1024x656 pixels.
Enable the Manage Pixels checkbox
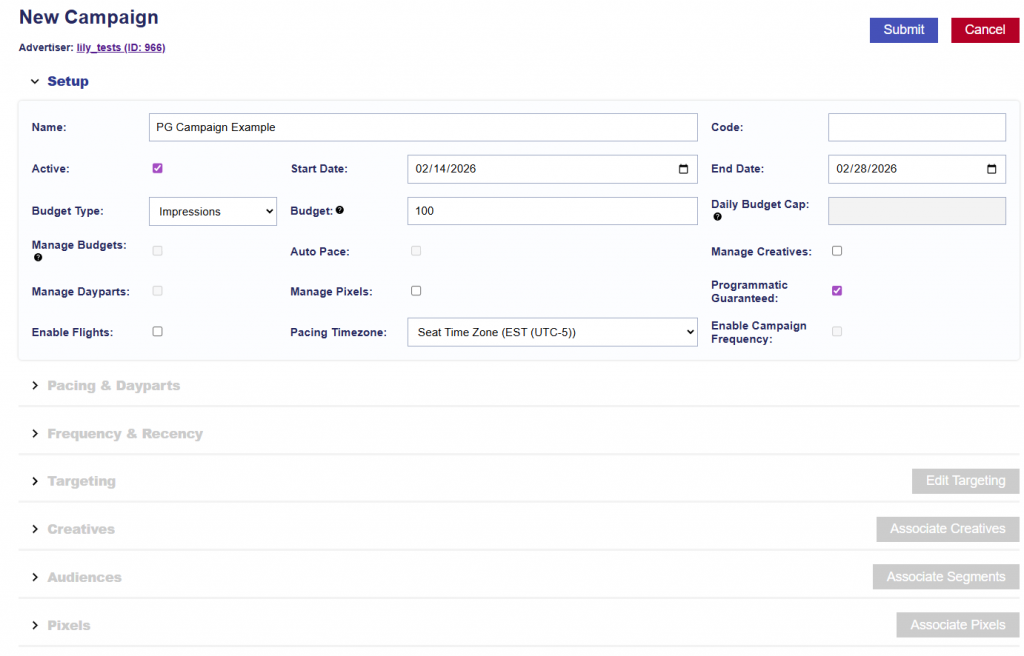point(416,291)
